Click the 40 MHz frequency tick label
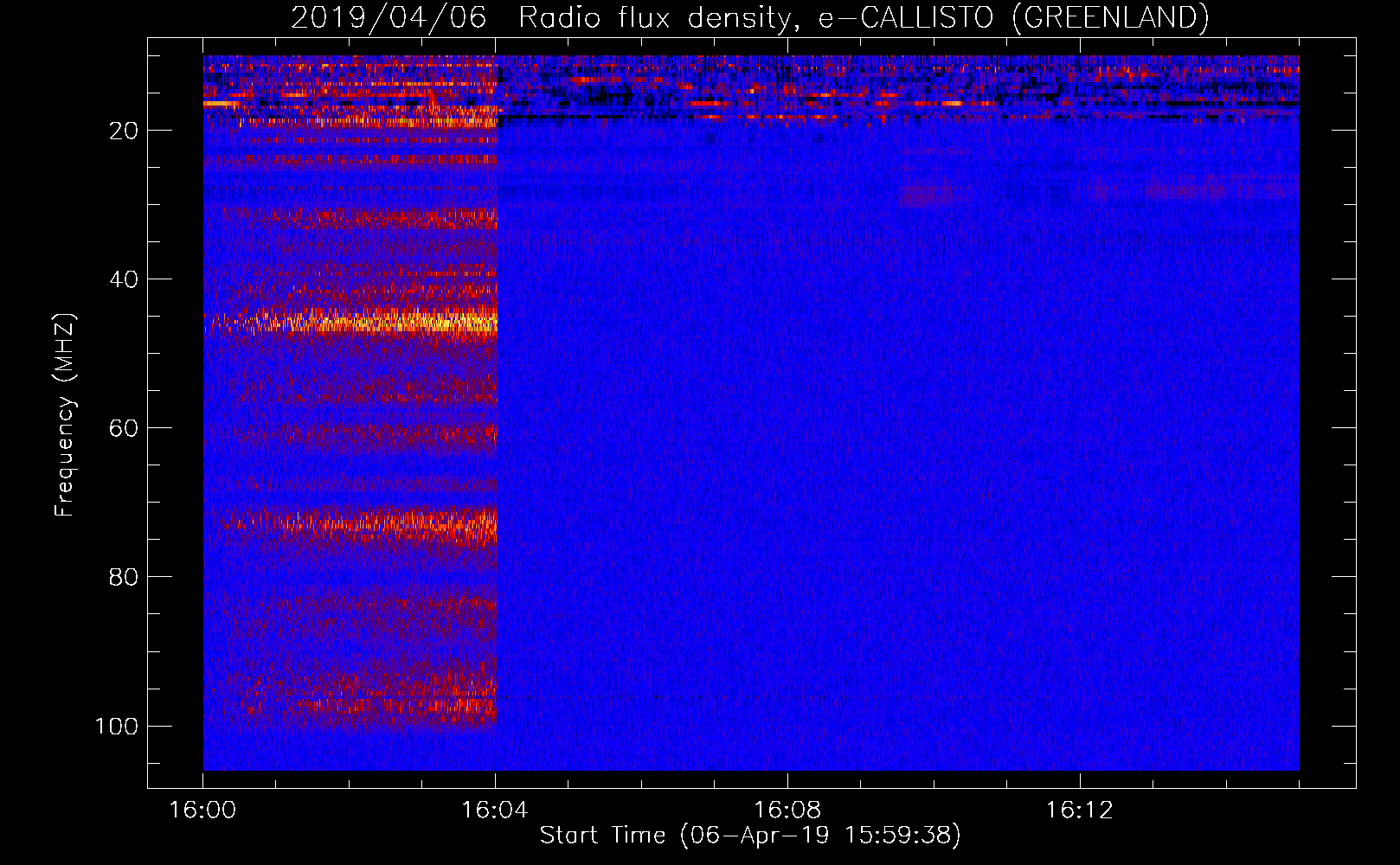Viewport: 1400px width, 865px height. (124, 279)
